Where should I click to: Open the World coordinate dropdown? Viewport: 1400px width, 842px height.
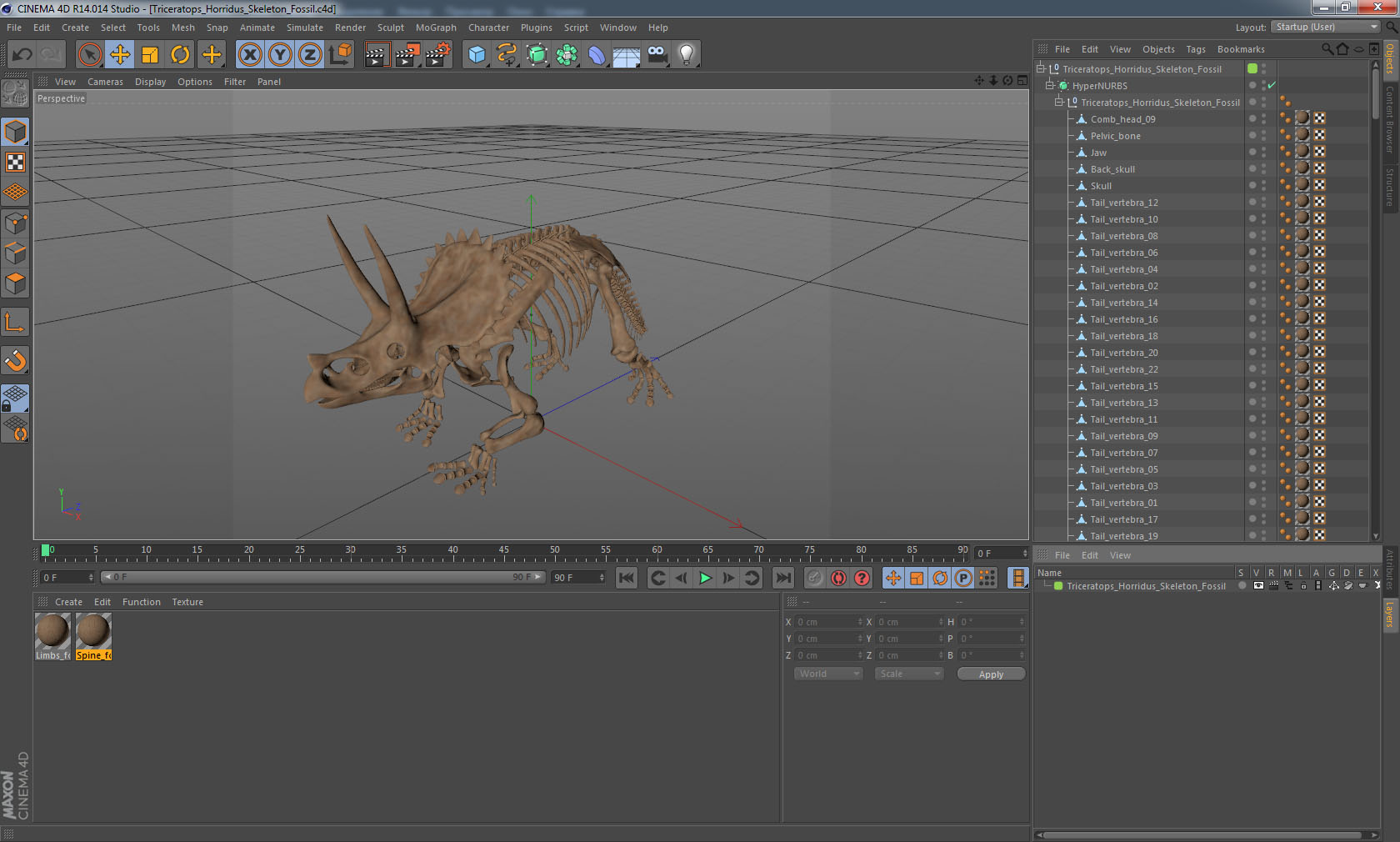828,674
